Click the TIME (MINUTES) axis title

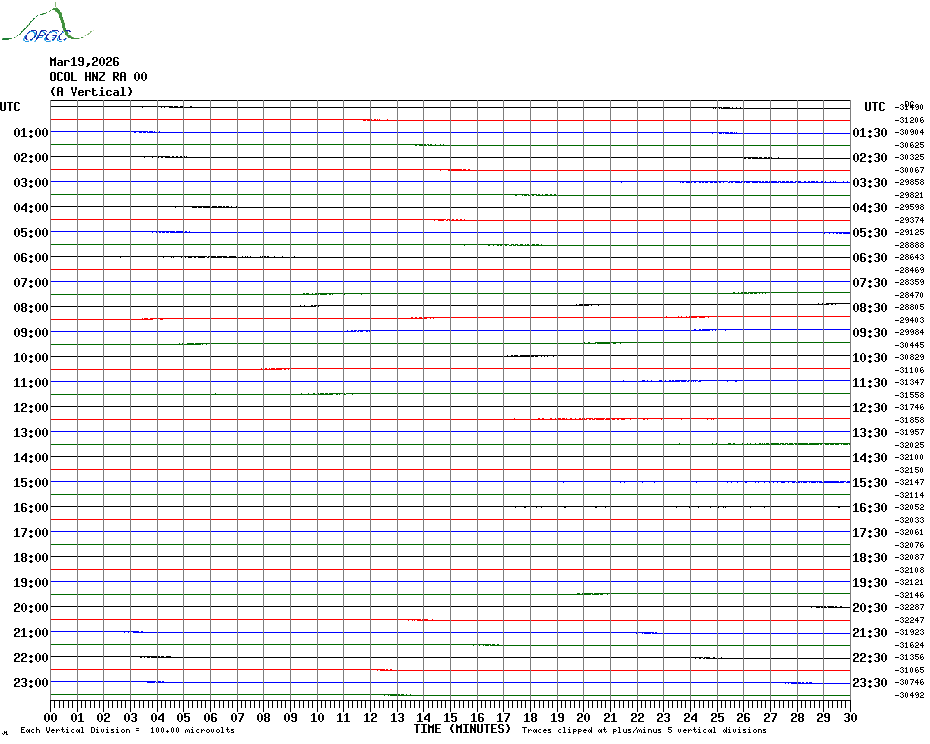tap(462, 729)
